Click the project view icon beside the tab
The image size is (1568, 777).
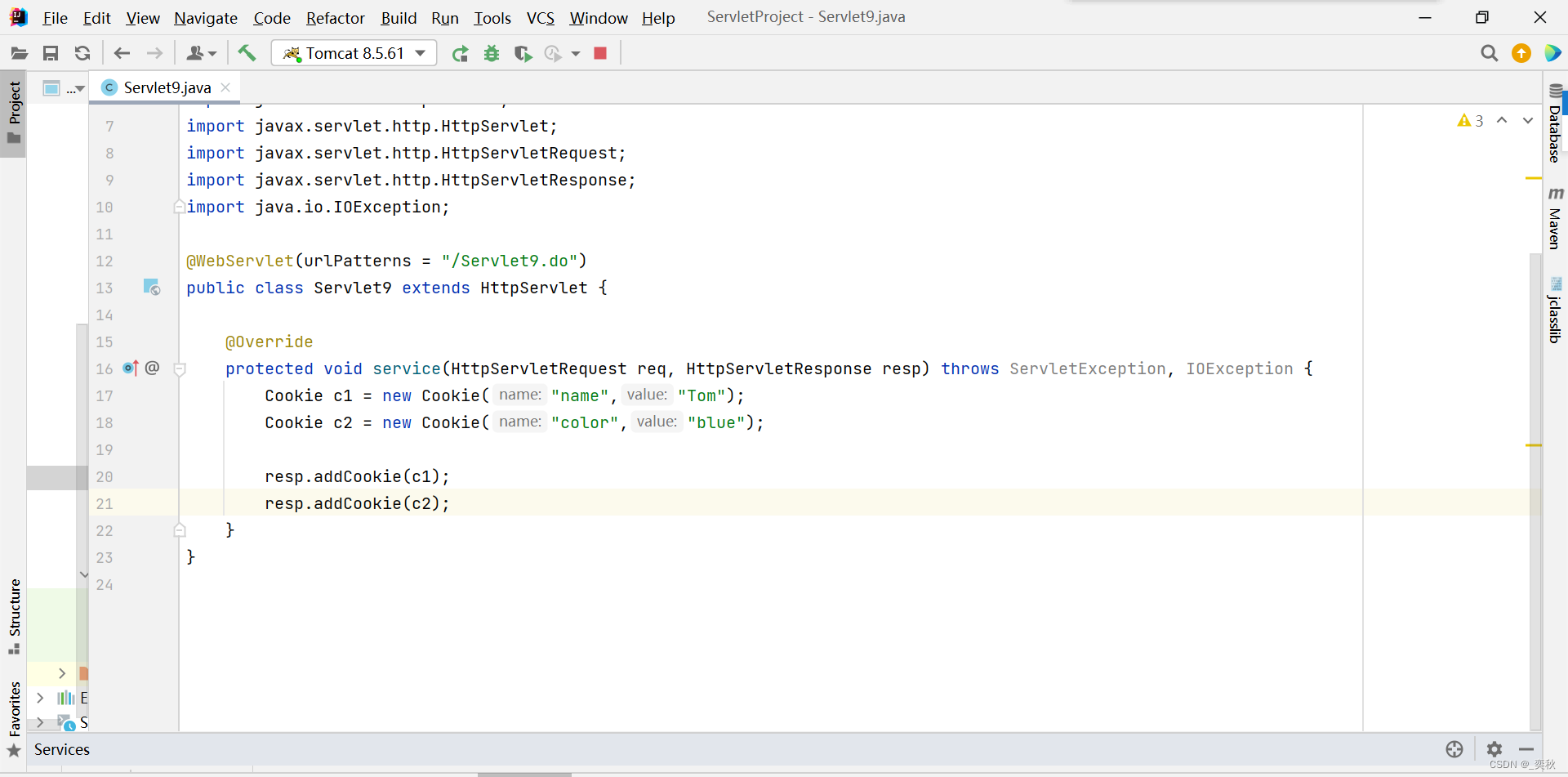pyautogui.click(x=51, y=88)
